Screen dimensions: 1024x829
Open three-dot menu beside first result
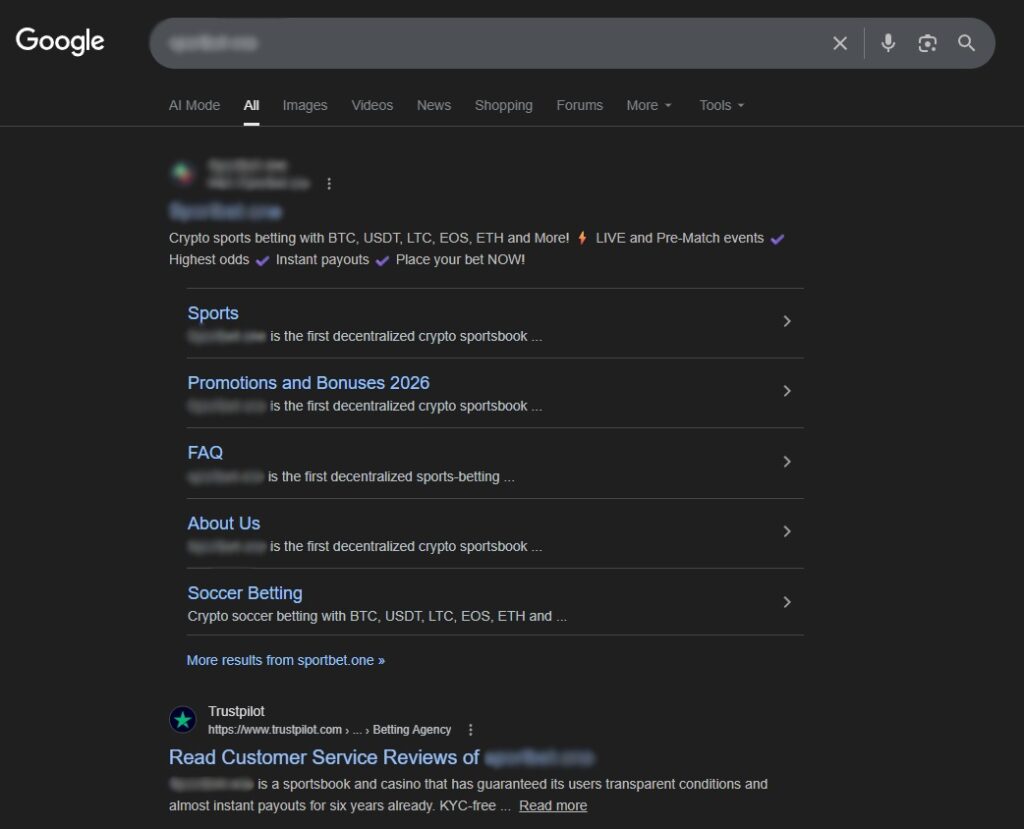pos(329,184)
